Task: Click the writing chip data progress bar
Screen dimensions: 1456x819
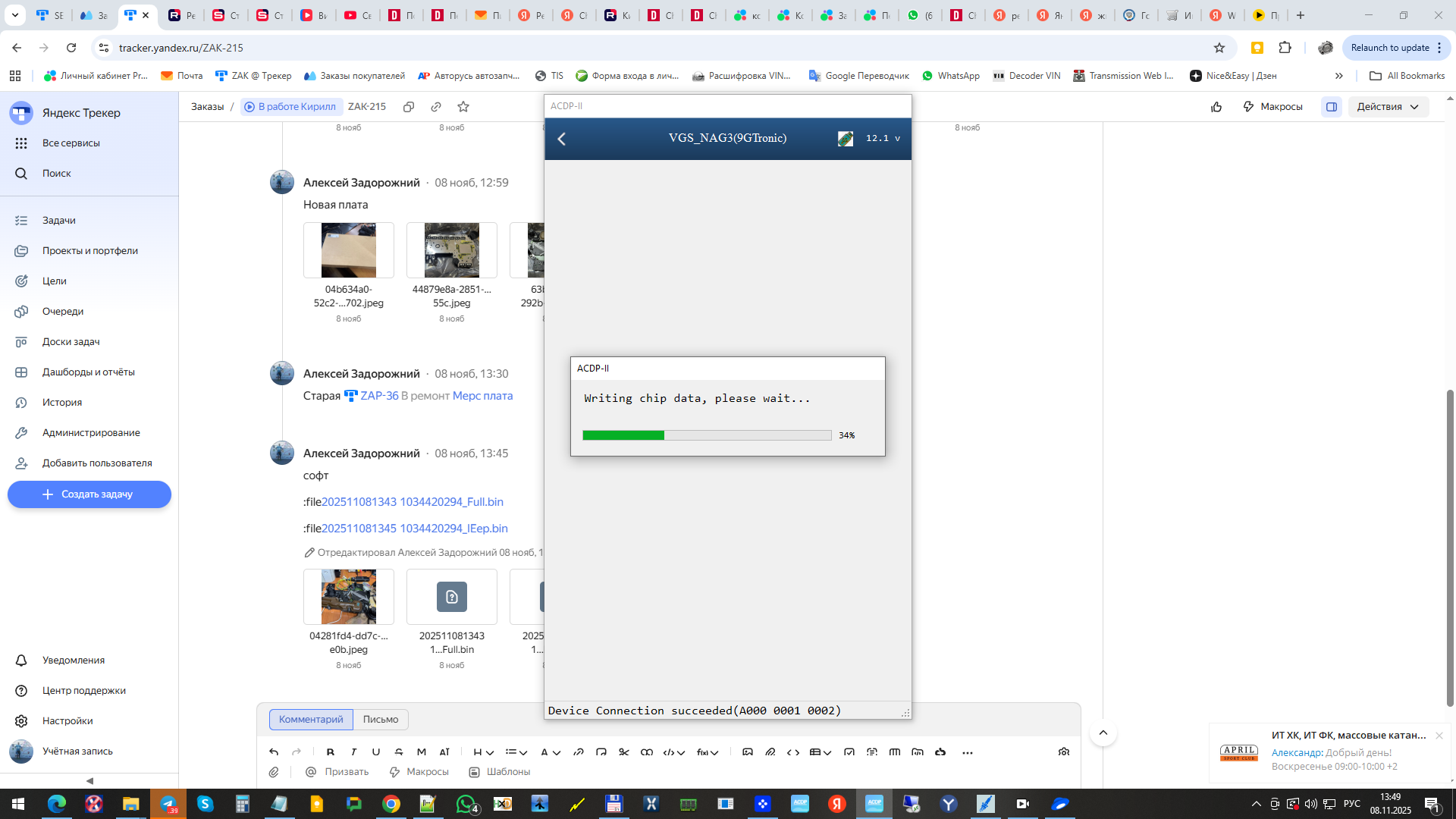Action: pyautogui.click(x=707, y=435)
